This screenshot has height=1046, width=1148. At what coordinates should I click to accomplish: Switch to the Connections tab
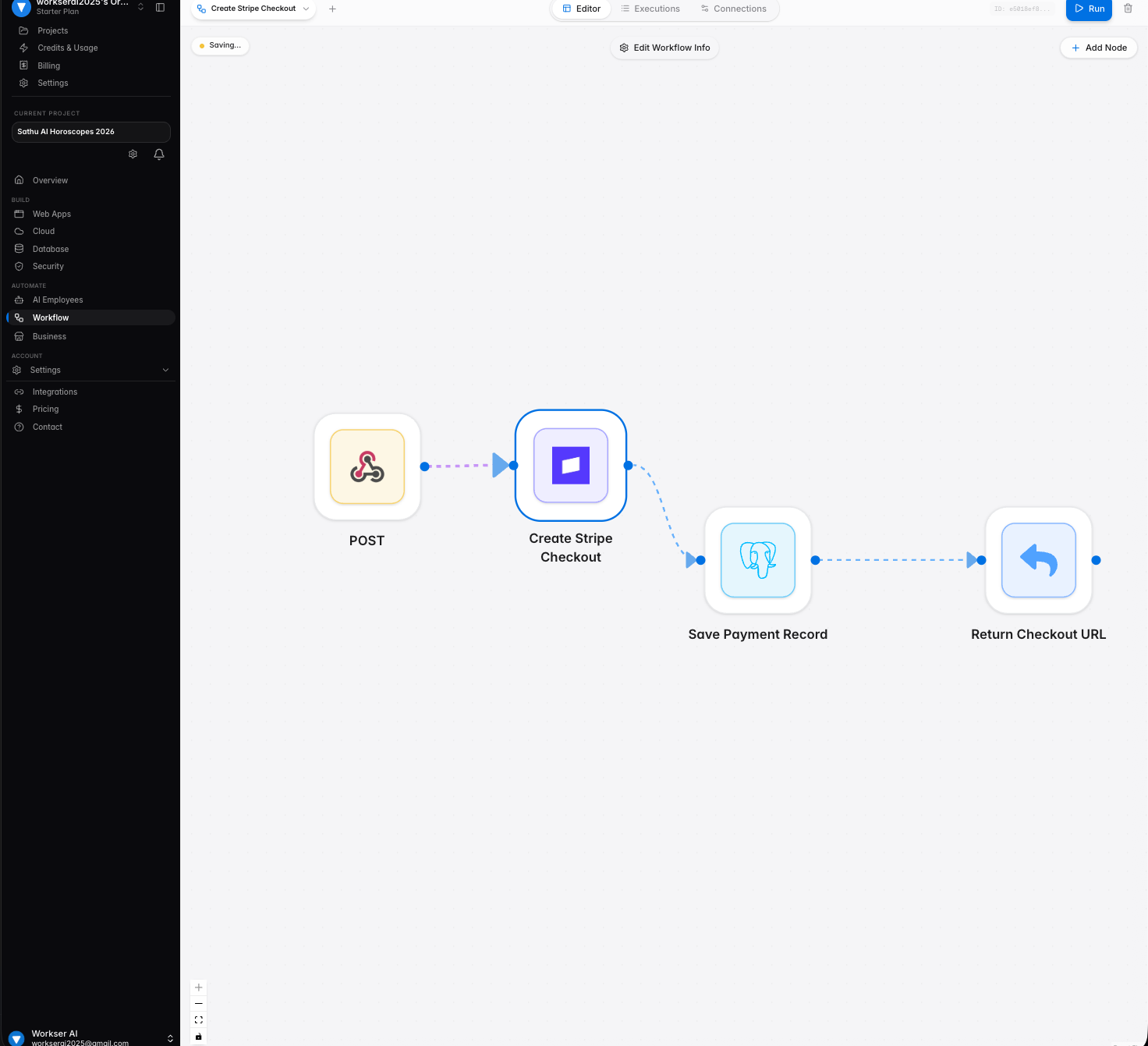(x=733, y=9)
